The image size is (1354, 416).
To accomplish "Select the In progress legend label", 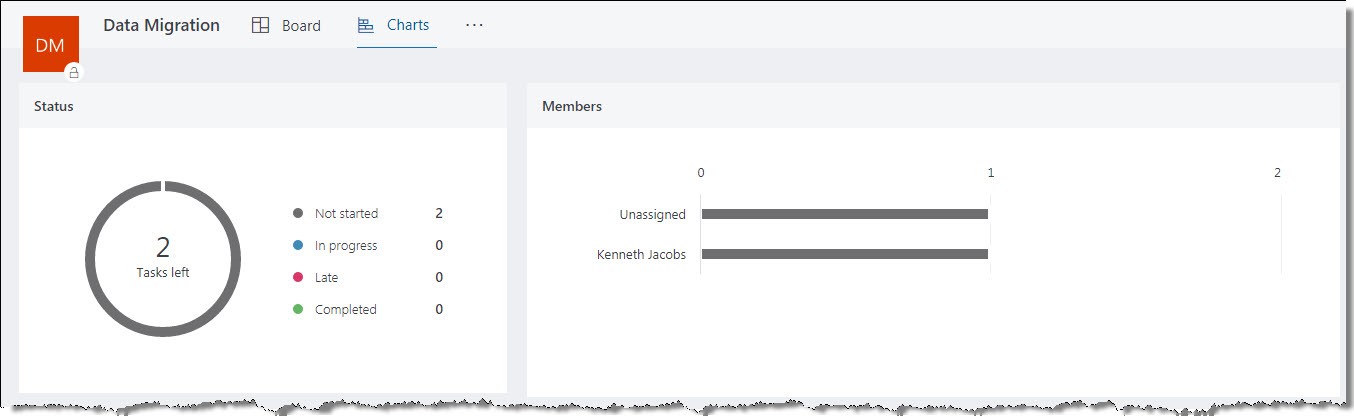I will 346,246.
